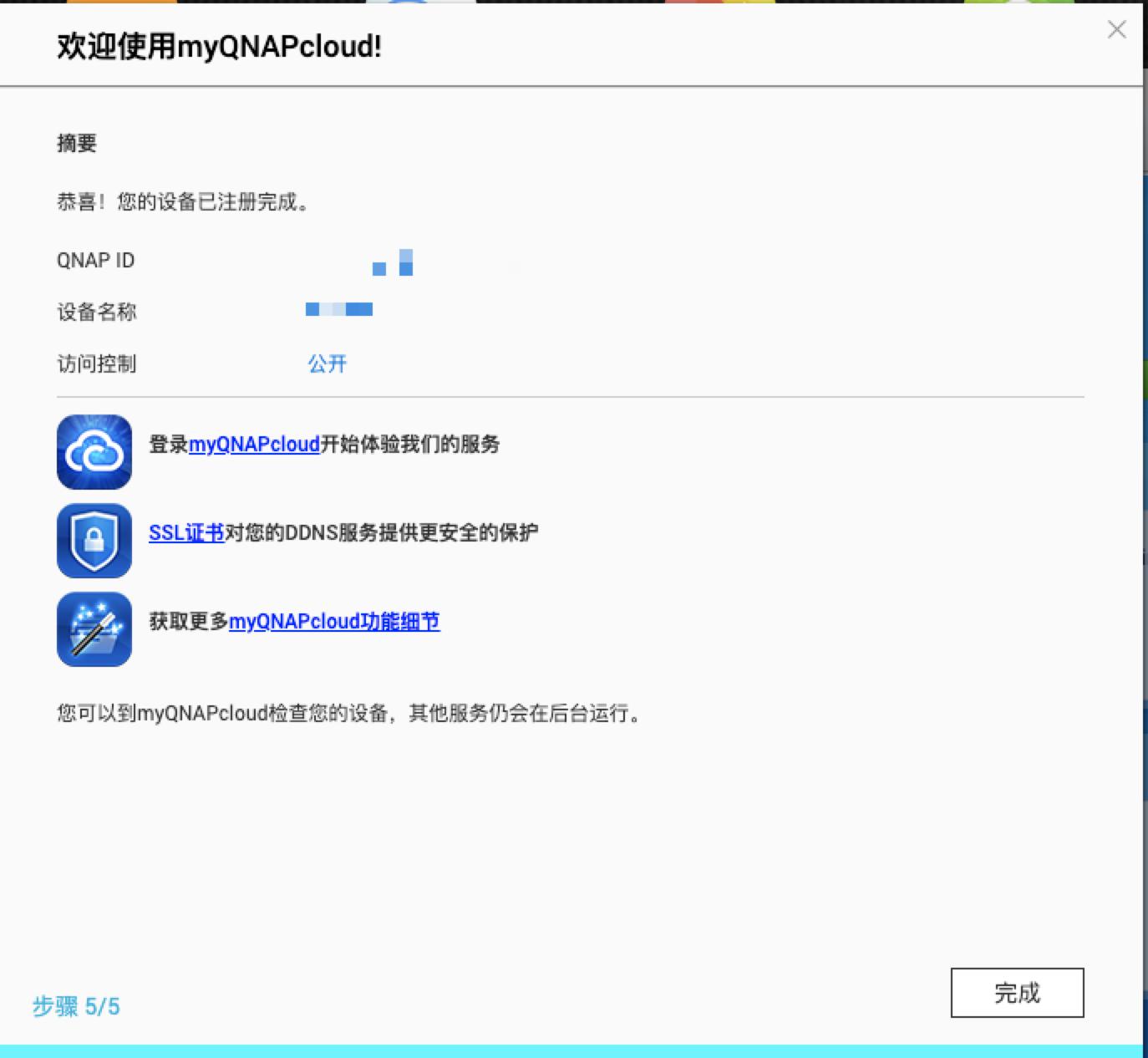Click the blurred QNAP ID value
This screenshot has height=1058, width=1148.
[393, 262]
